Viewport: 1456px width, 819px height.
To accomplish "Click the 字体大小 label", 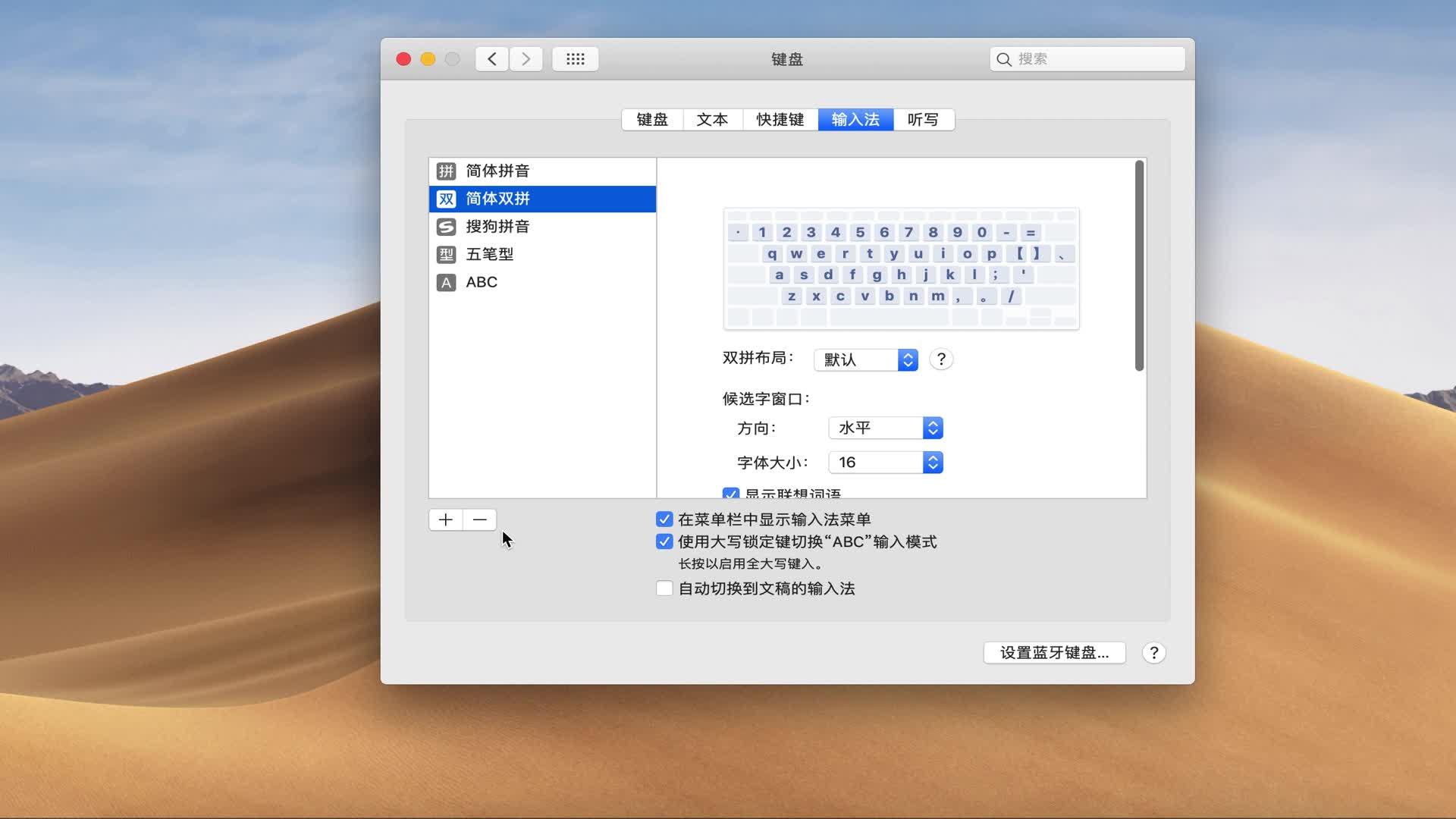I will coord(773,463).
